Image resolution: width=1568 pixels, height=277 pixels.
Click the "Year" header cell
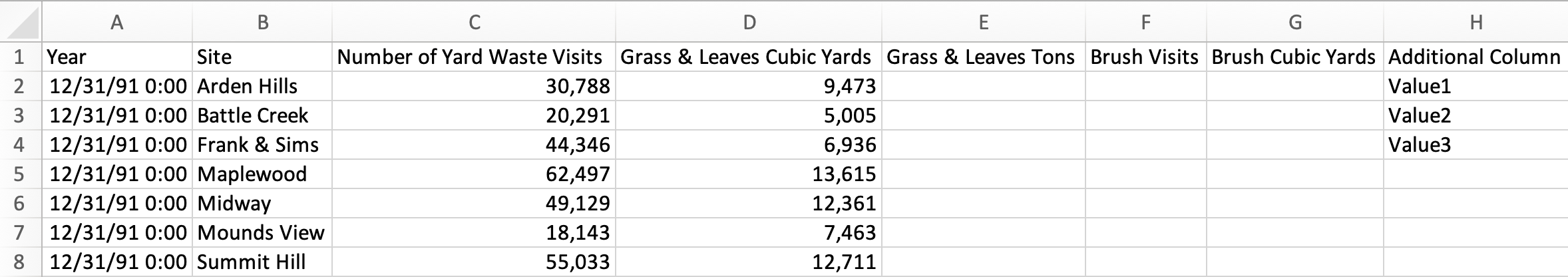pos(117,57)
